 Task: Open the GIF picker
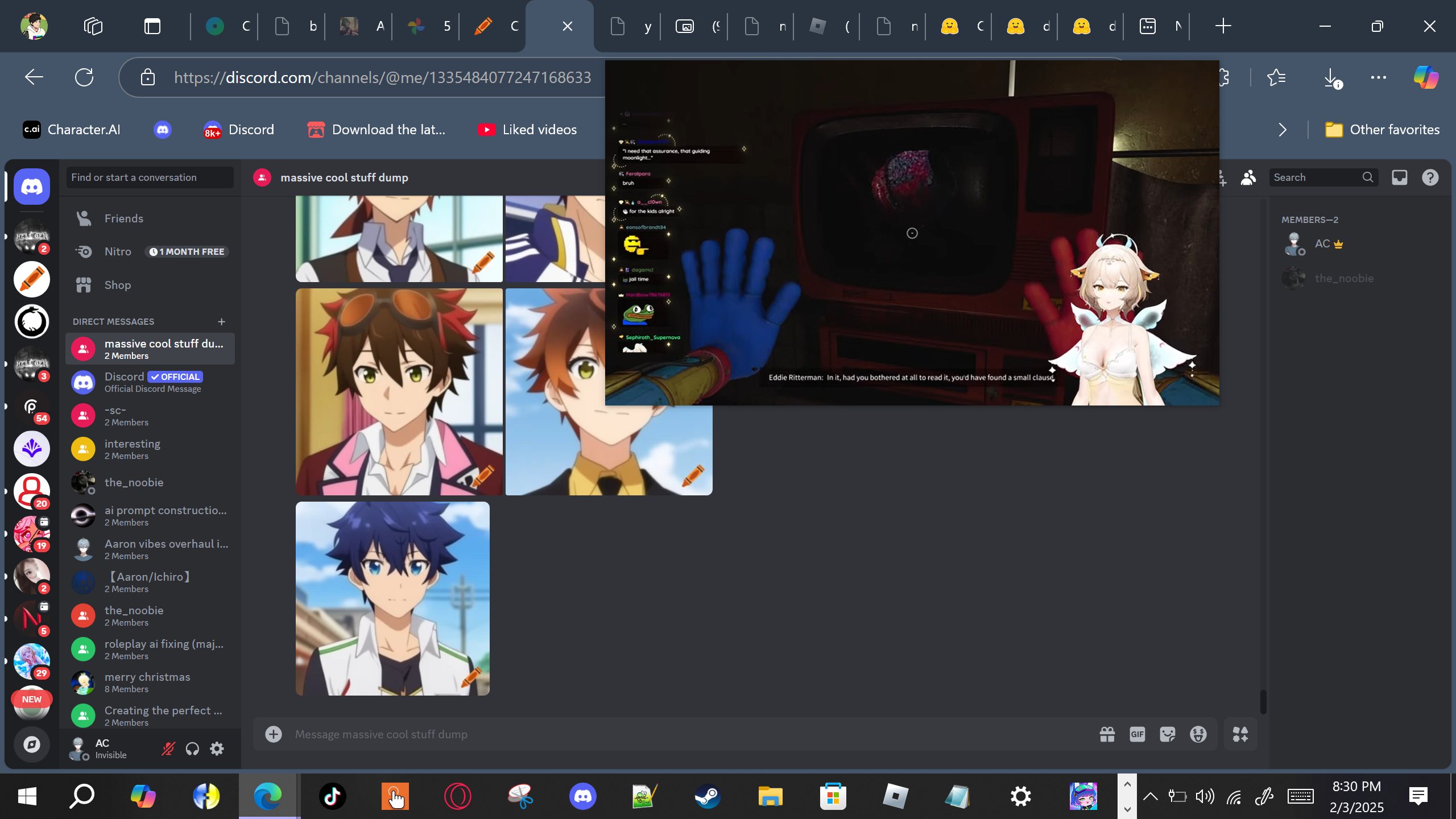(1137, 734)
